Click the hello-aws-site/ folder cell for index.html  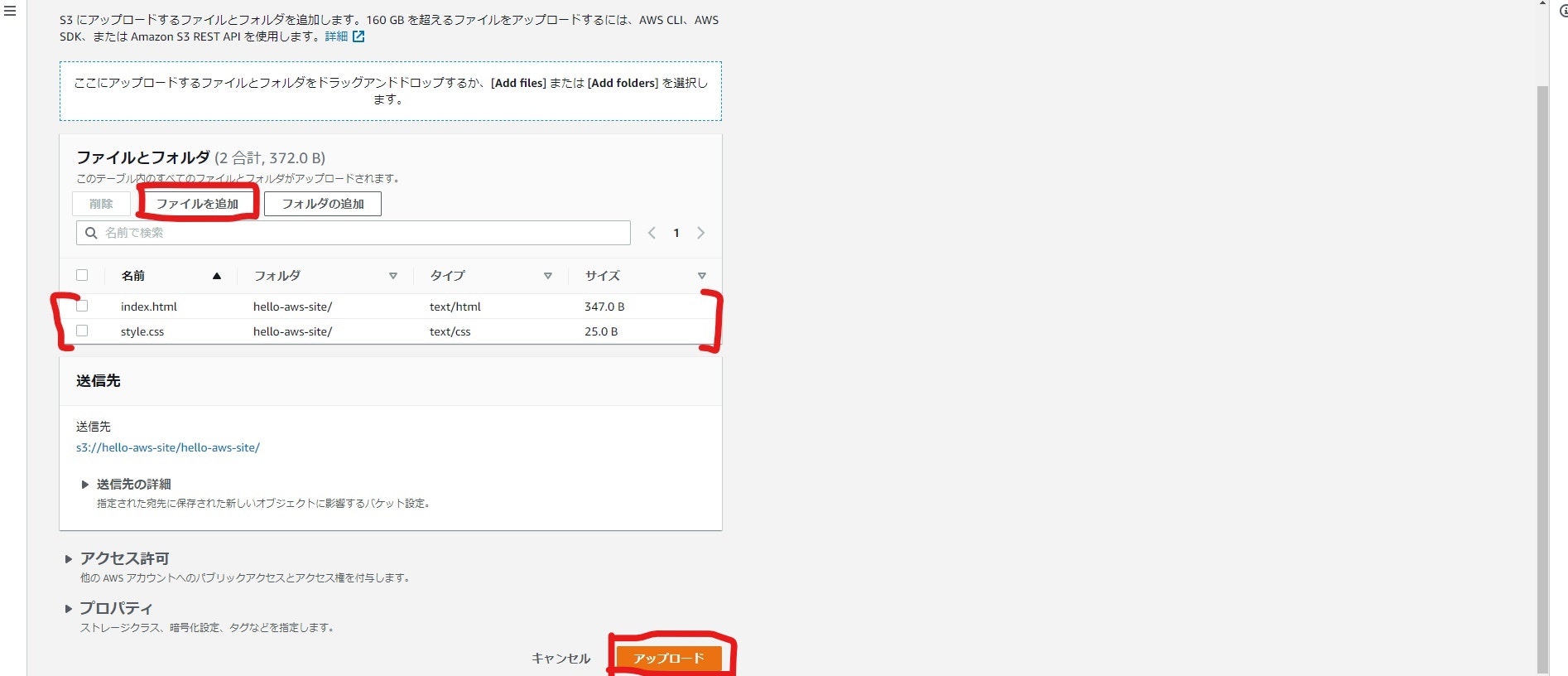(293, 307)
